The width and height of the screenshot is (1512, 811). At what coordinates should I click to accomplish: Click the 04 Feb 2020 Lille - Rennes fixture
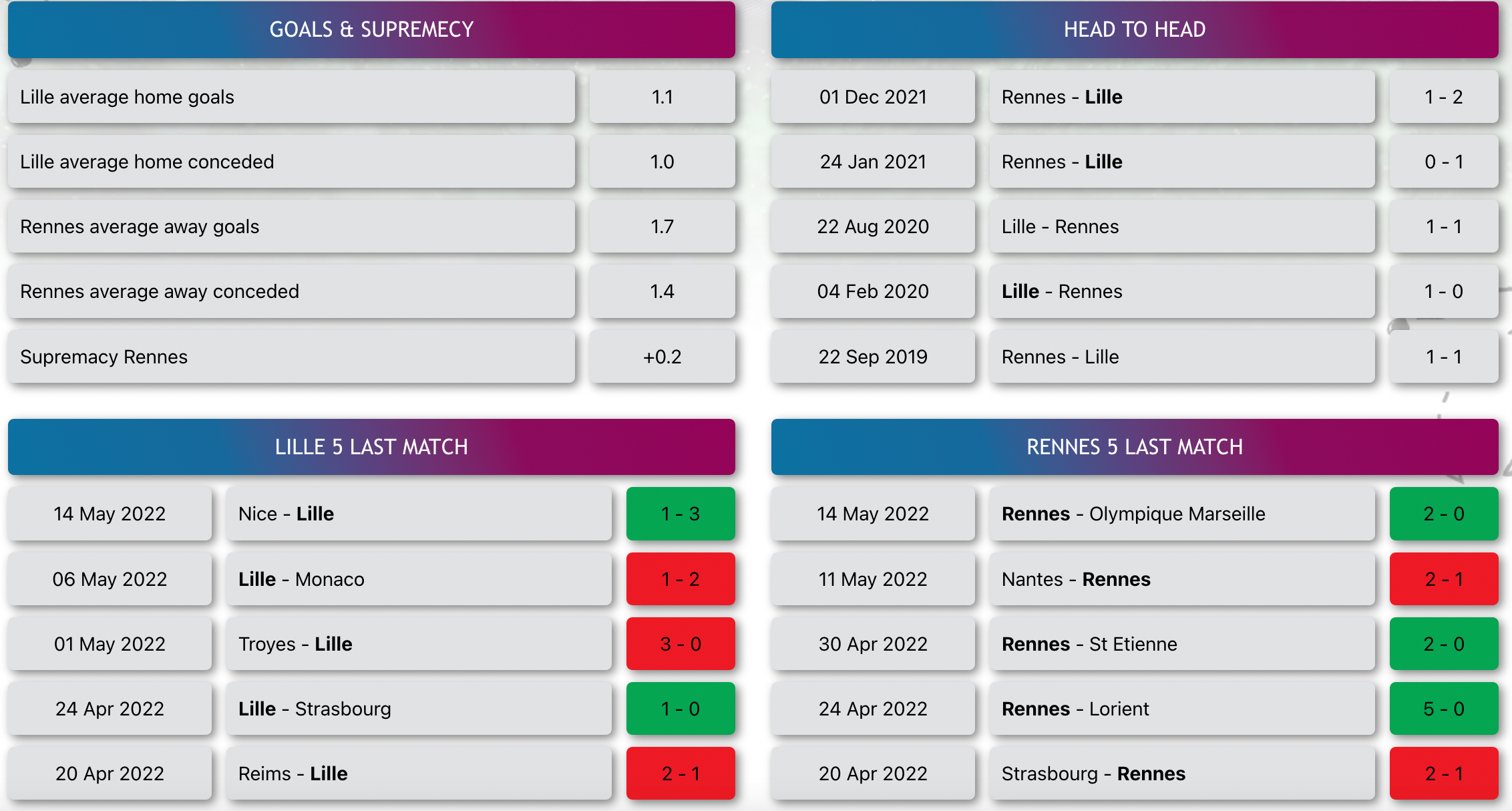[x=1182, y=291]
